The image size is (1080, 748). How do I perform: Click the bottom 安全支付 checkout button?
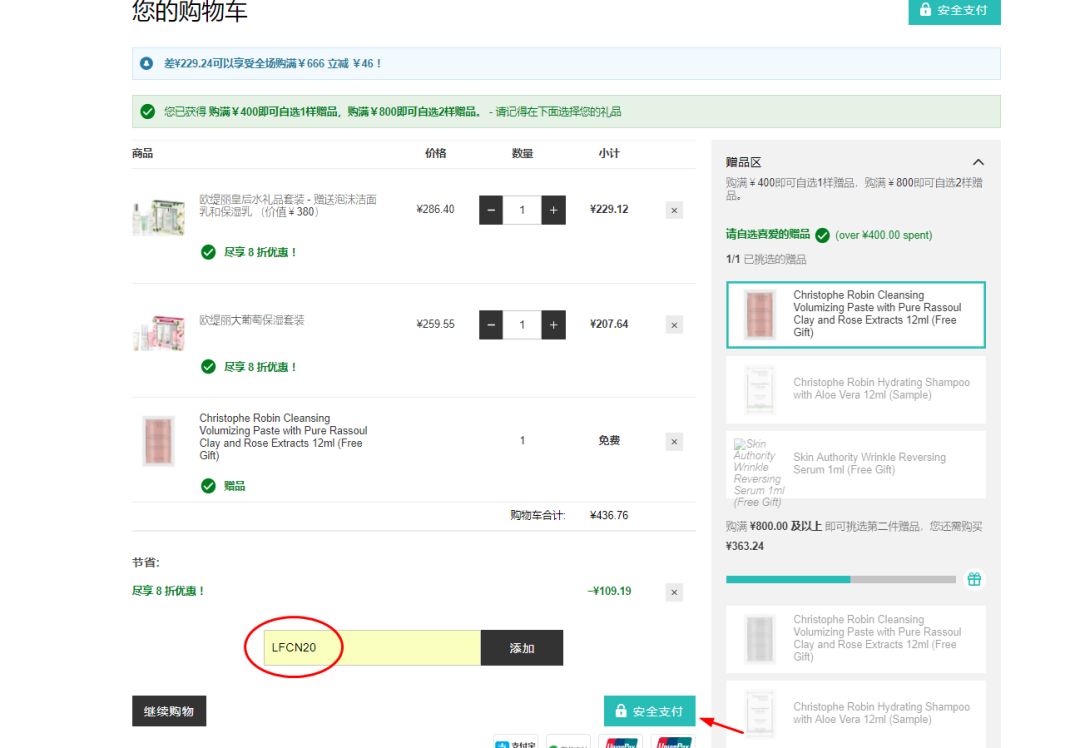click(650, 711)
